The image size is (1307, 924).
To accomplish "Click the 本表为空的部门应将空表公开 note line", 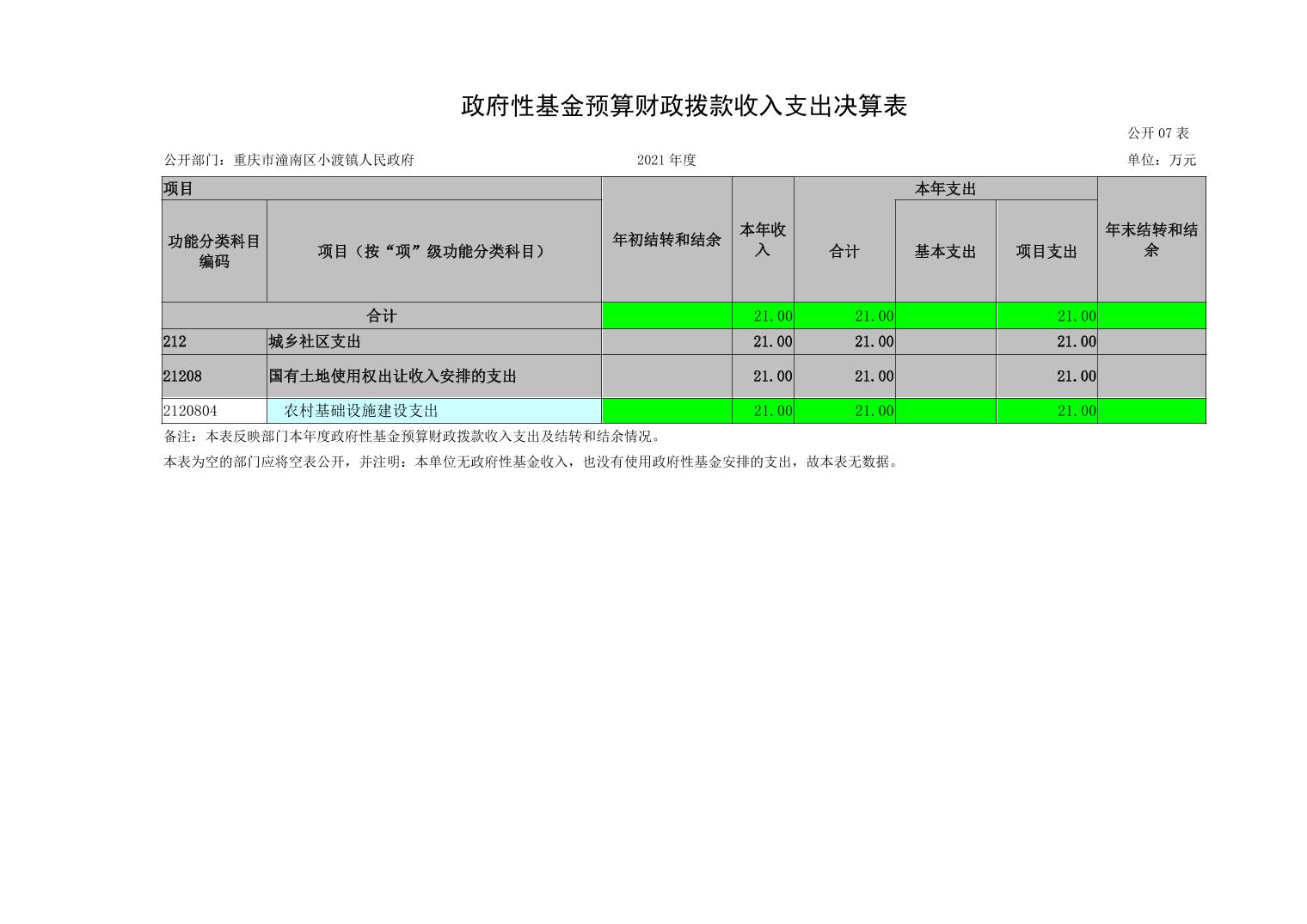I will [x=532, y=462].
